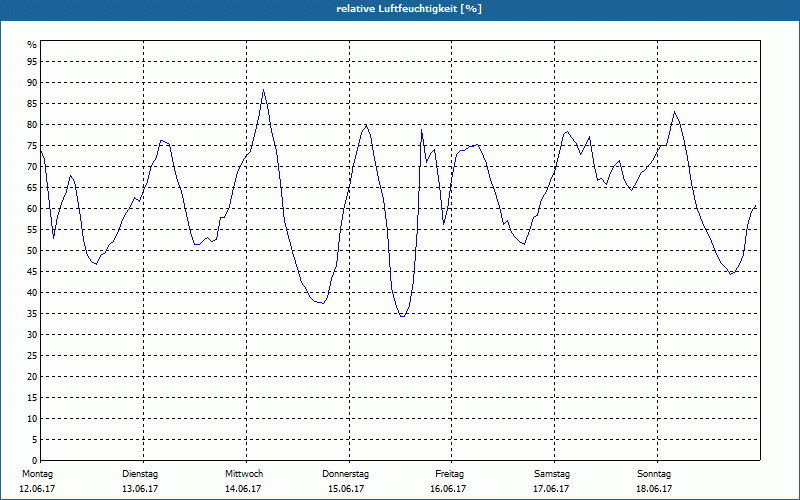Click the 'Samstag' day label
The width and height of the screenshot is (800, 500).
tap(552, 474)
